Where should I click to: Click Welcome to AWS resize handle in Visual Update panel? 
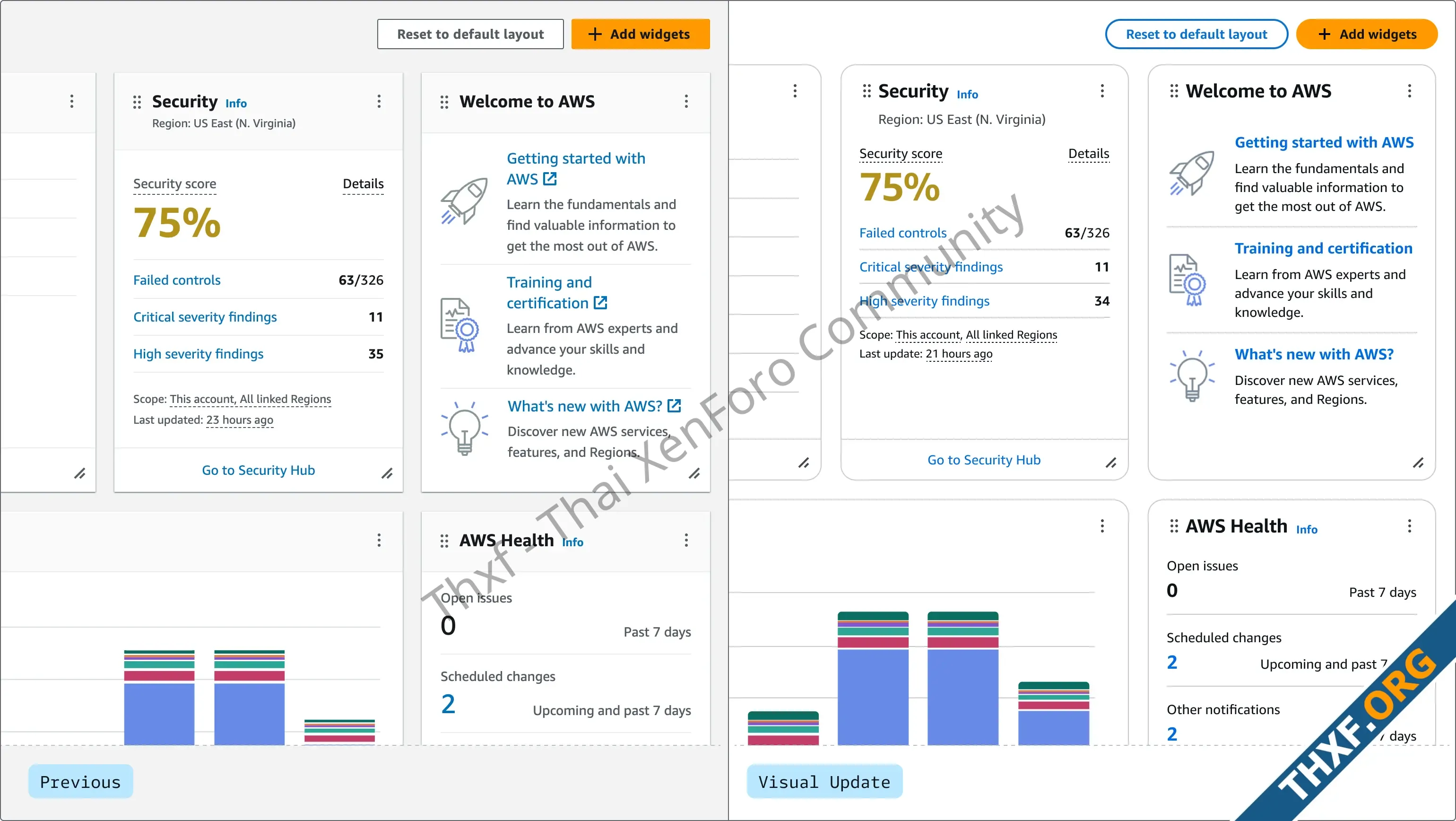(1419, 463)
